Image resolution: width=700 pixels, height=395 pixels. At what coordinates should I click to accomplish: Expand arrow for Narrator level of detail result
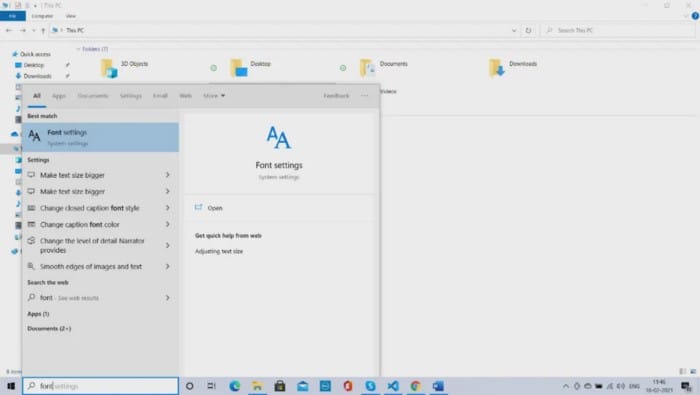[167, 245]
